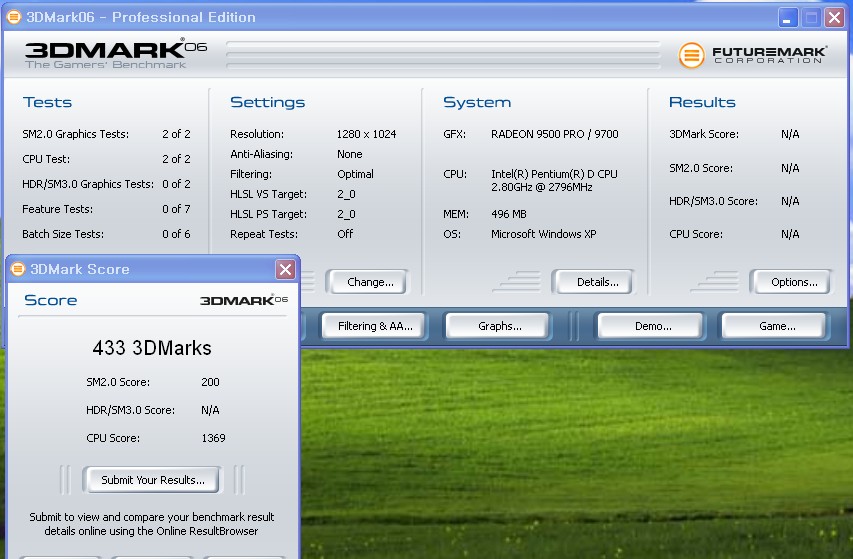The width and height of the screenshot is (853, 559).
Task: Click the 3DMark Score dialog title icon
Action: point(18,269)
